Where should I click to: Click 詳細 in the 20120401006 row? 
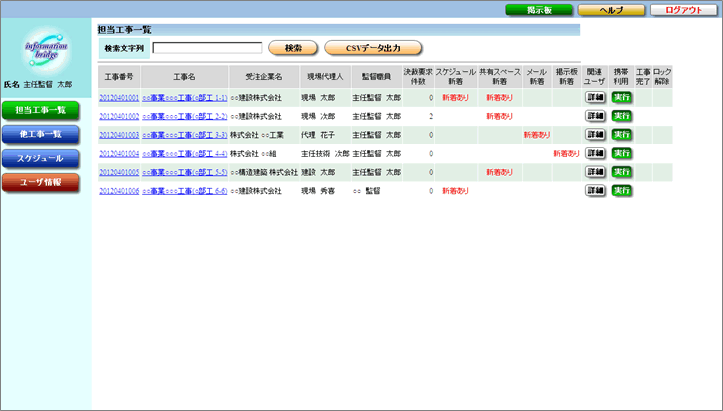pos(595,190)
